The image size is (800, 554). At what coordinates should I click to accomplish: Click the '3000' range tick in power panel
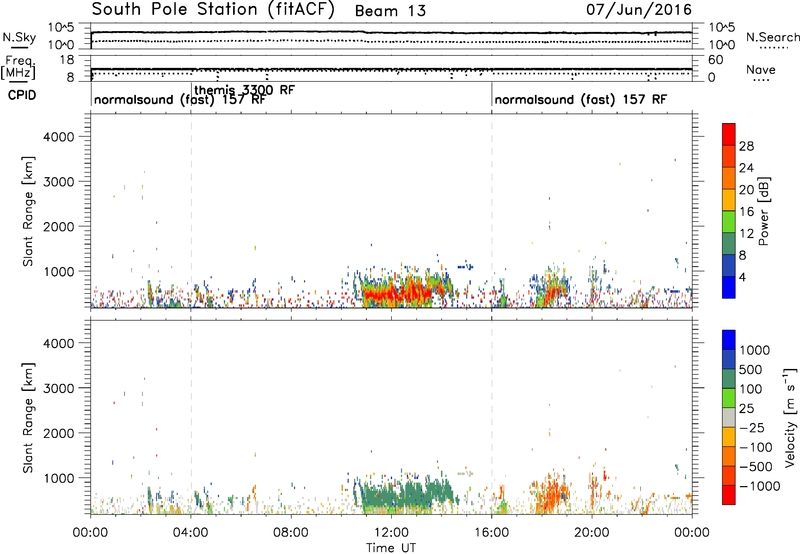click(58, 182)
